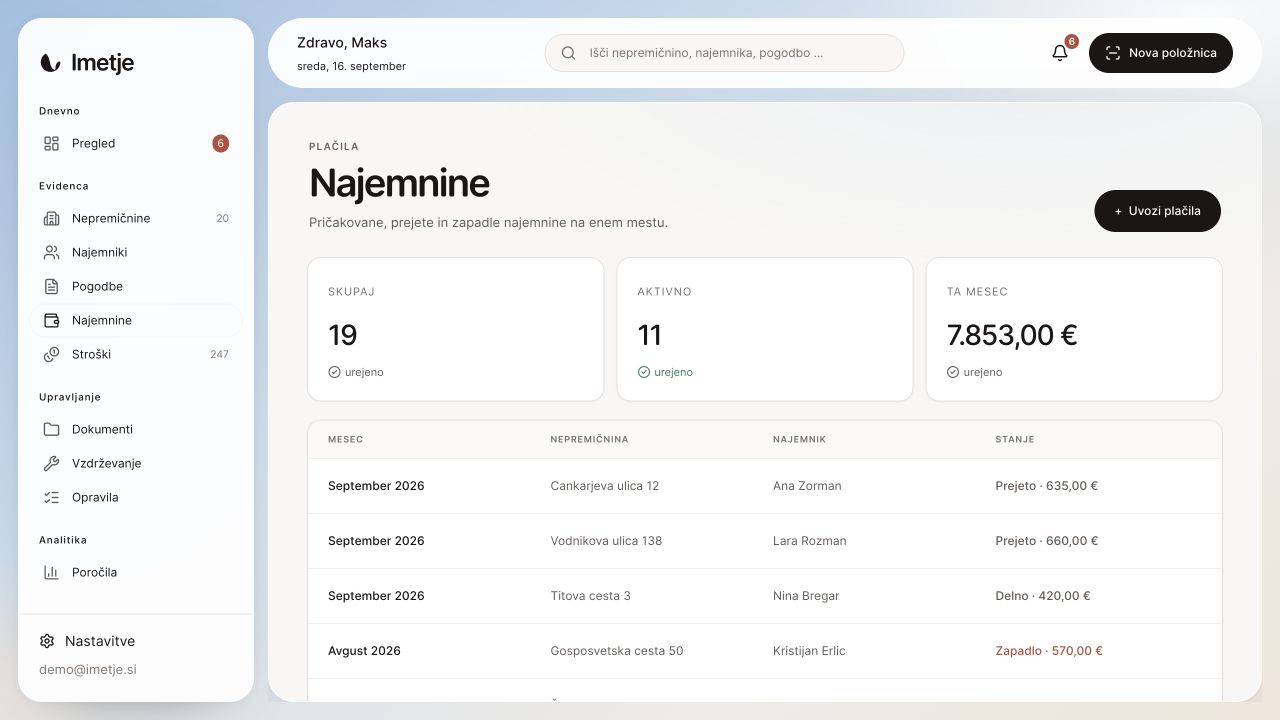
Task: Click the green check icon under Aktivno
Action: [644, 372]
